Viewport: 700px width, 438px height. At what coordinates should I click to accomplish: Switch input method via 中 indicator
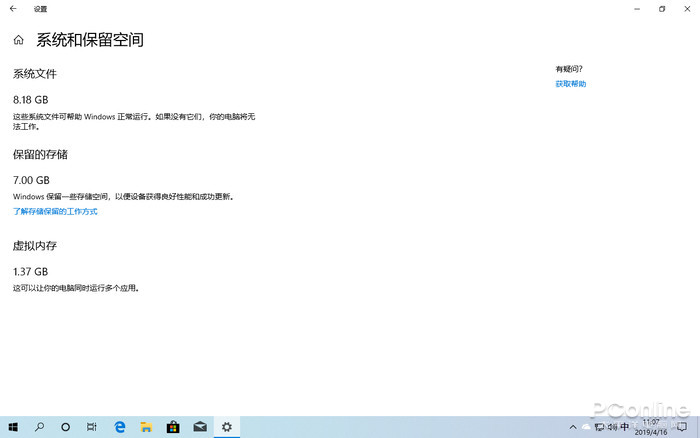pyautogui.click(x=624, y=427)
